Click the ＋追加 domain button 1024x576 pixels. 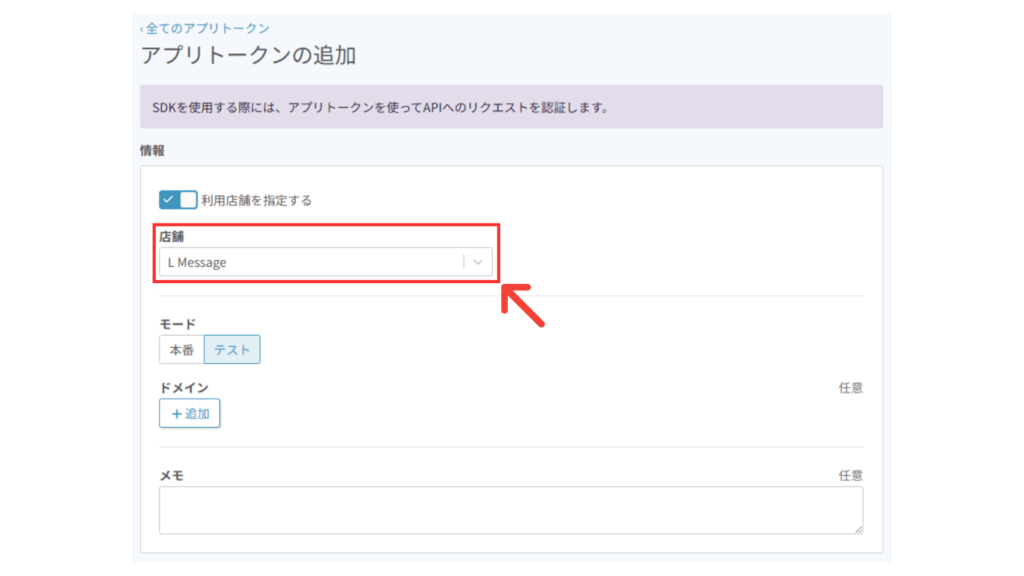click(189, 413)
